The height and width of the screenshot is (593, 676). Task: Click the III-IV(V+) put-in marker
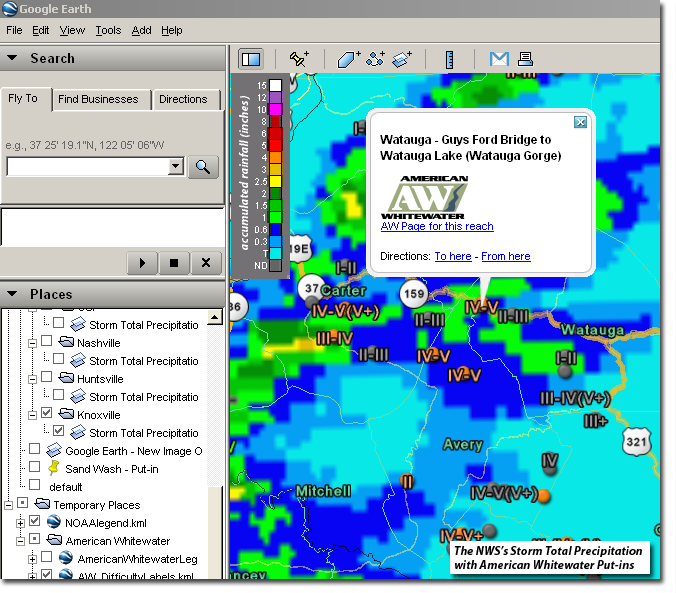point(575,398)
